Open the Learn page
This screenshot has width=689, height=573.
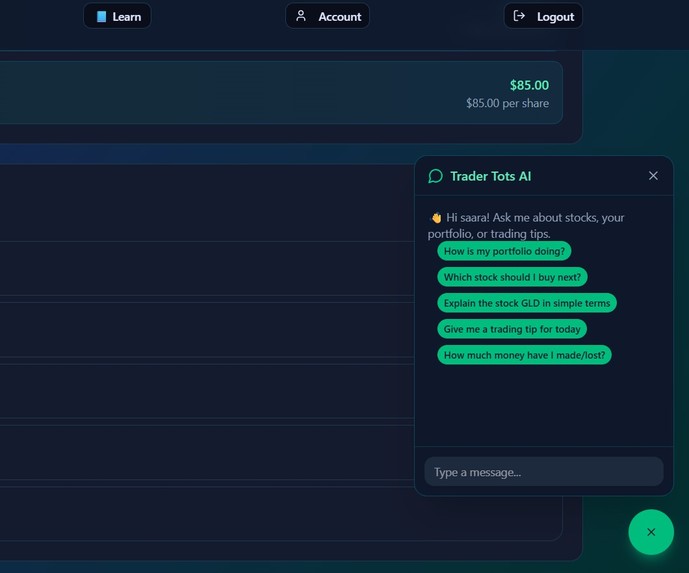[x=117, y=16]
